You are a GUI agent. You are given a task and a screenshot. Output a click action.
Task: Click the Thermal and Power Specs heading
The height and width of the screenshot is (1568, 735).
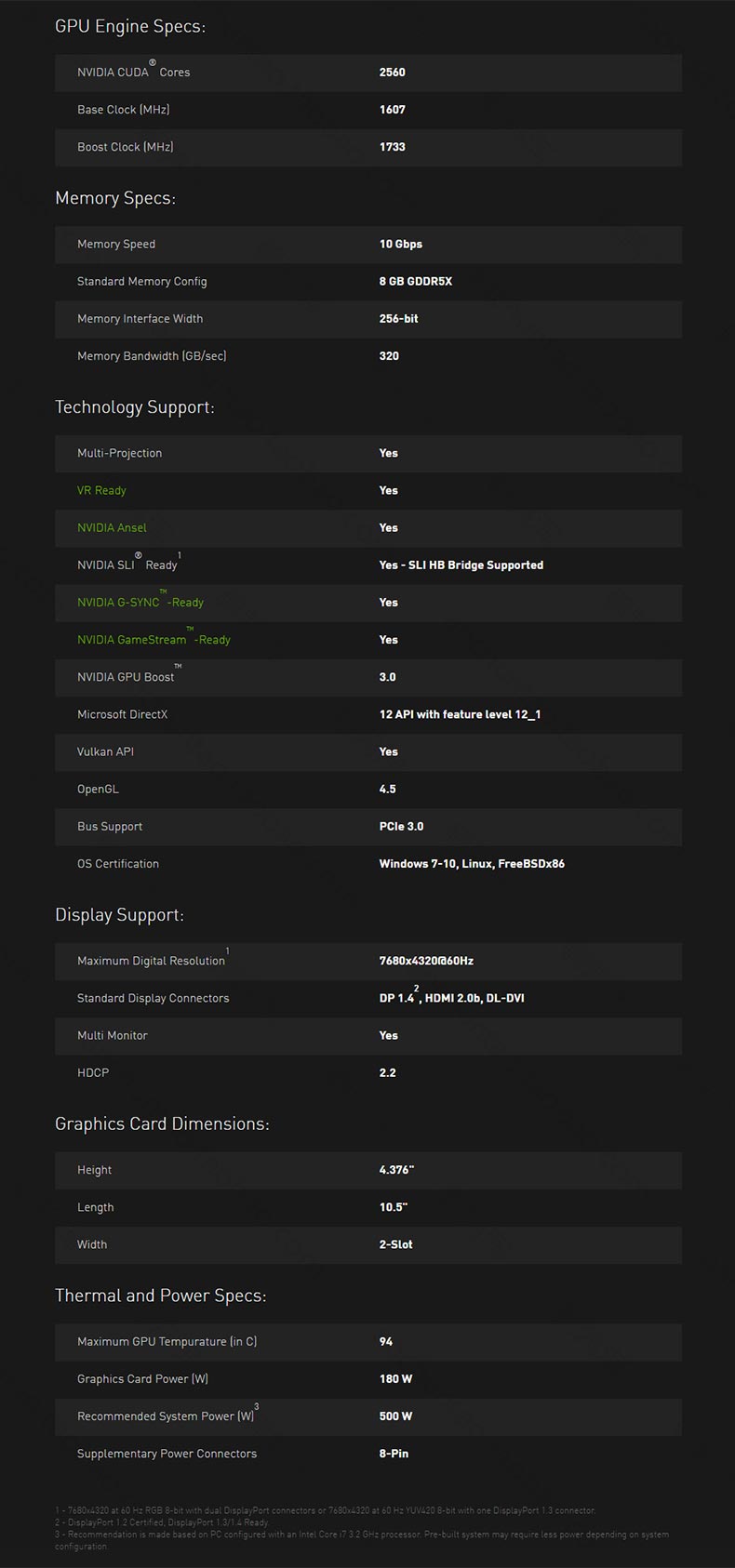click(x=161, y=1296)
